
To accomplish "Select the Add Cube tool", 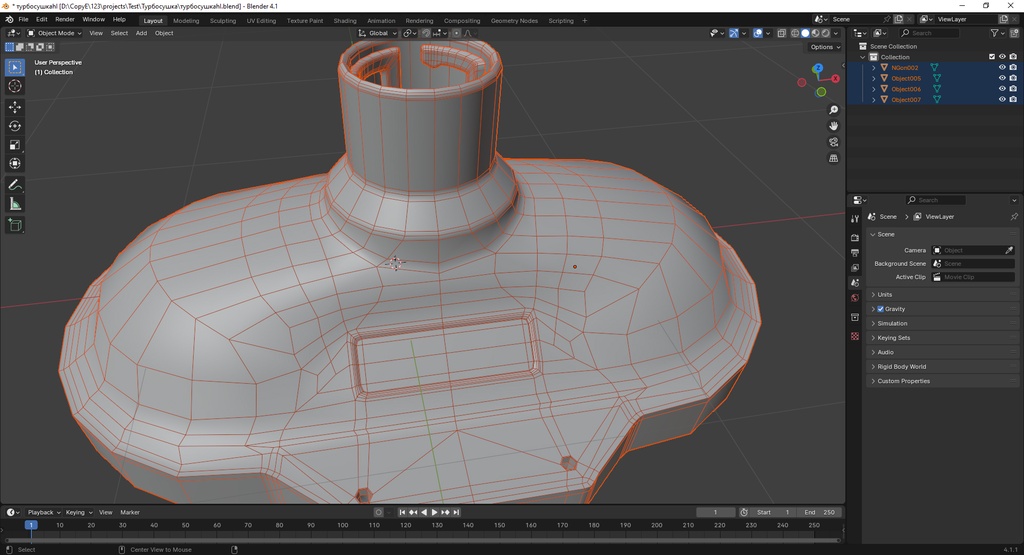I will [15, 226].
